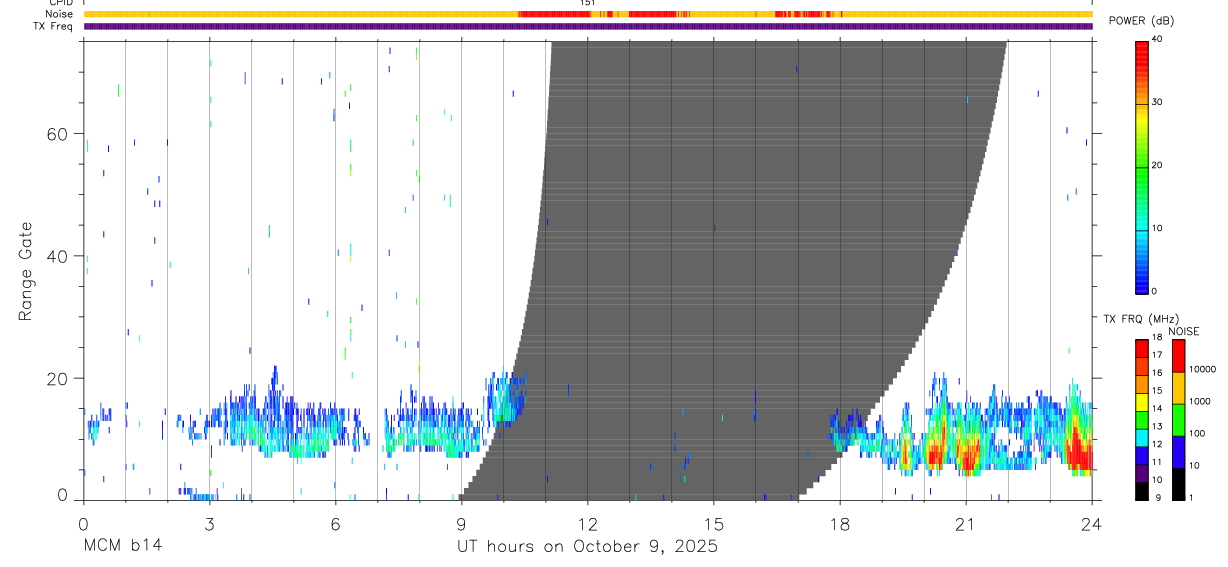Select the yellow-red Noise strip above plot
The width and height of the screenshot is (1228, 567).
point(588,14)
